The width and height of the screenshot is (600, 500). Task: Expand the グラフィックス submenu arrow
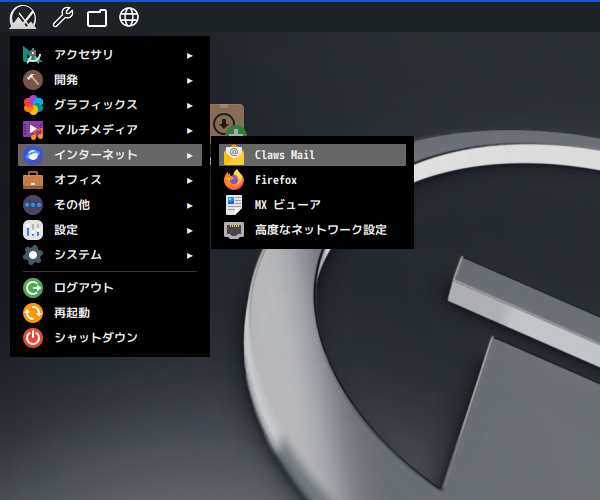(189, 106)
